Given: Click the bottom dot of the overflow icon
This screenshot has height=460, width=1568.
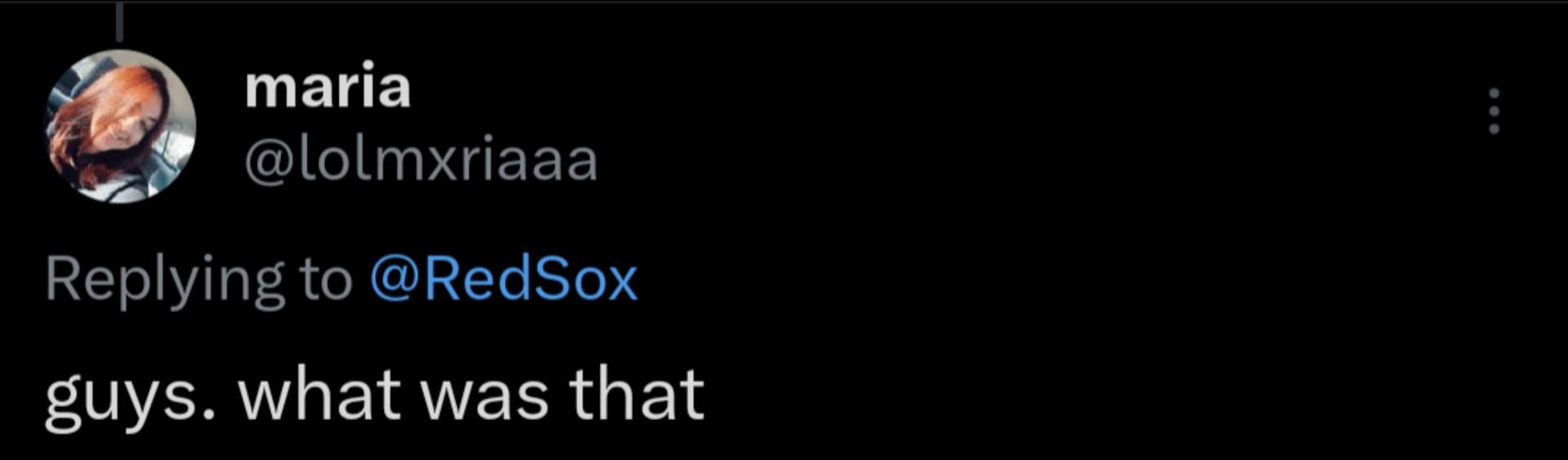Looking at the screenshot, I should (1494, 128).
